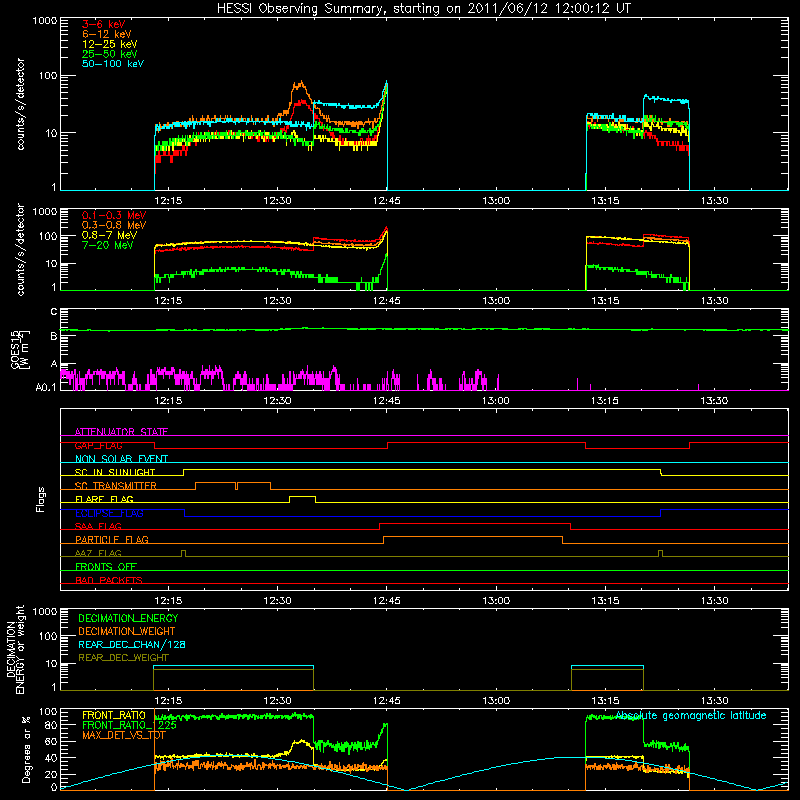Click the 0.1-0.3 MeV legend entry
Image resolution: width=800 pixels, height=800 pixels.
[114, 215]
